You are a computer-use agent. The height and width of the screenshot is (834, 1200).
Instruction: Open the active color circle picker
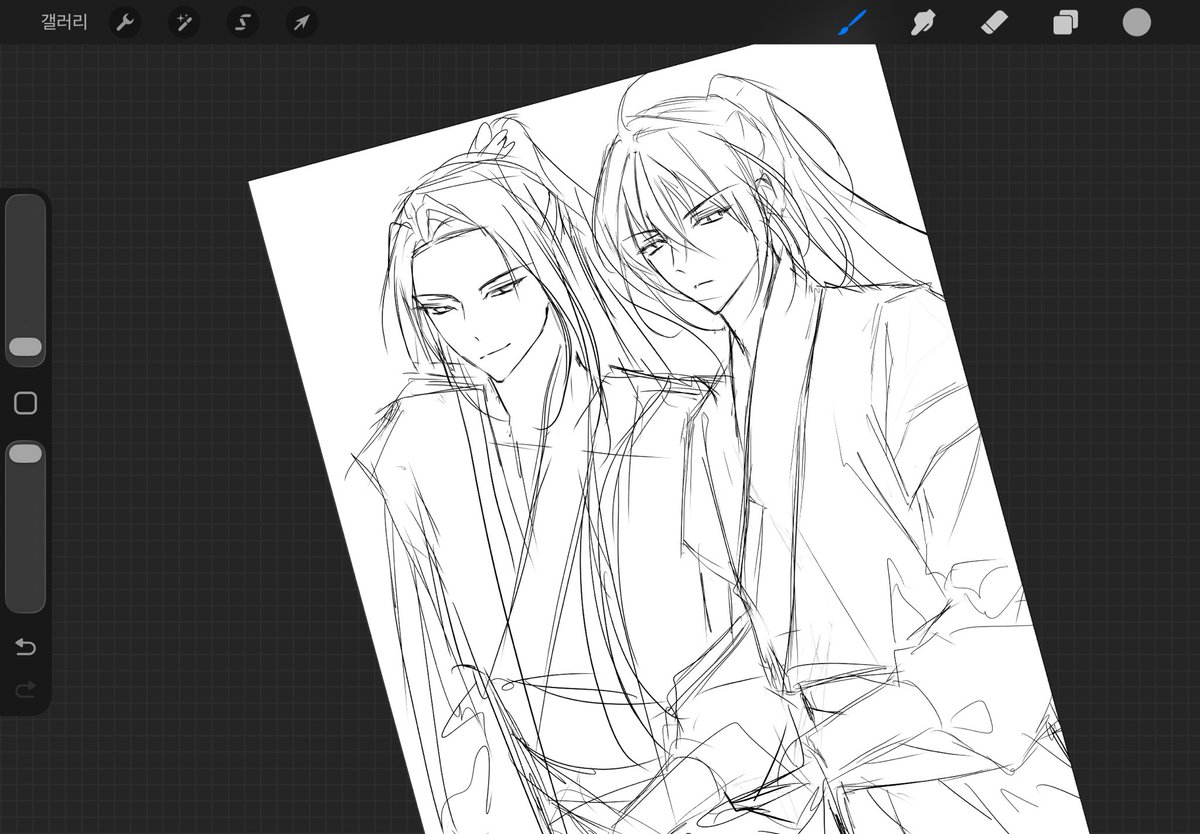[x=1136, y=22]
